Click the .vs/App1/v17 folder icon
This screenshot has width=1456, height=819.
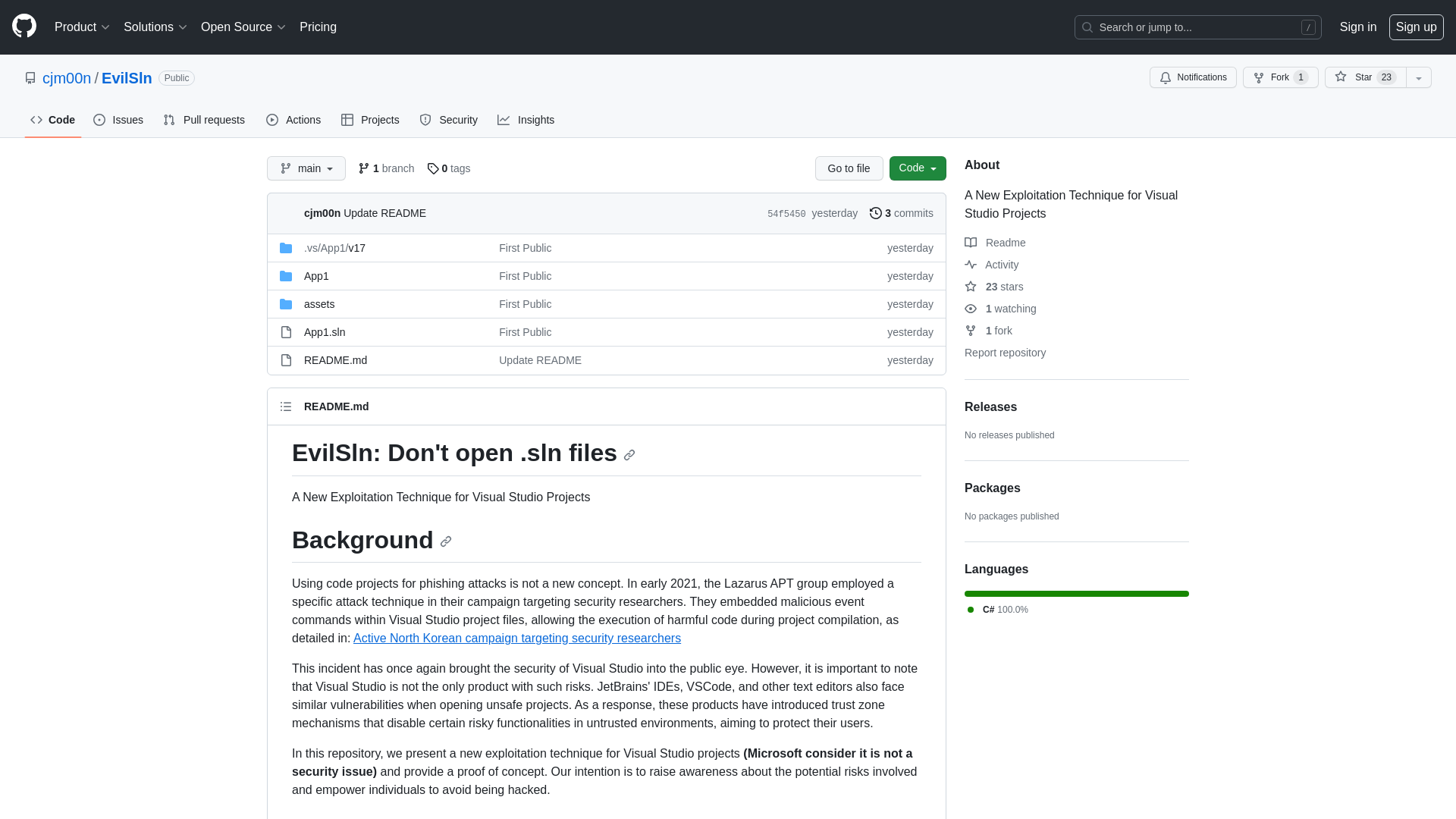286,248
